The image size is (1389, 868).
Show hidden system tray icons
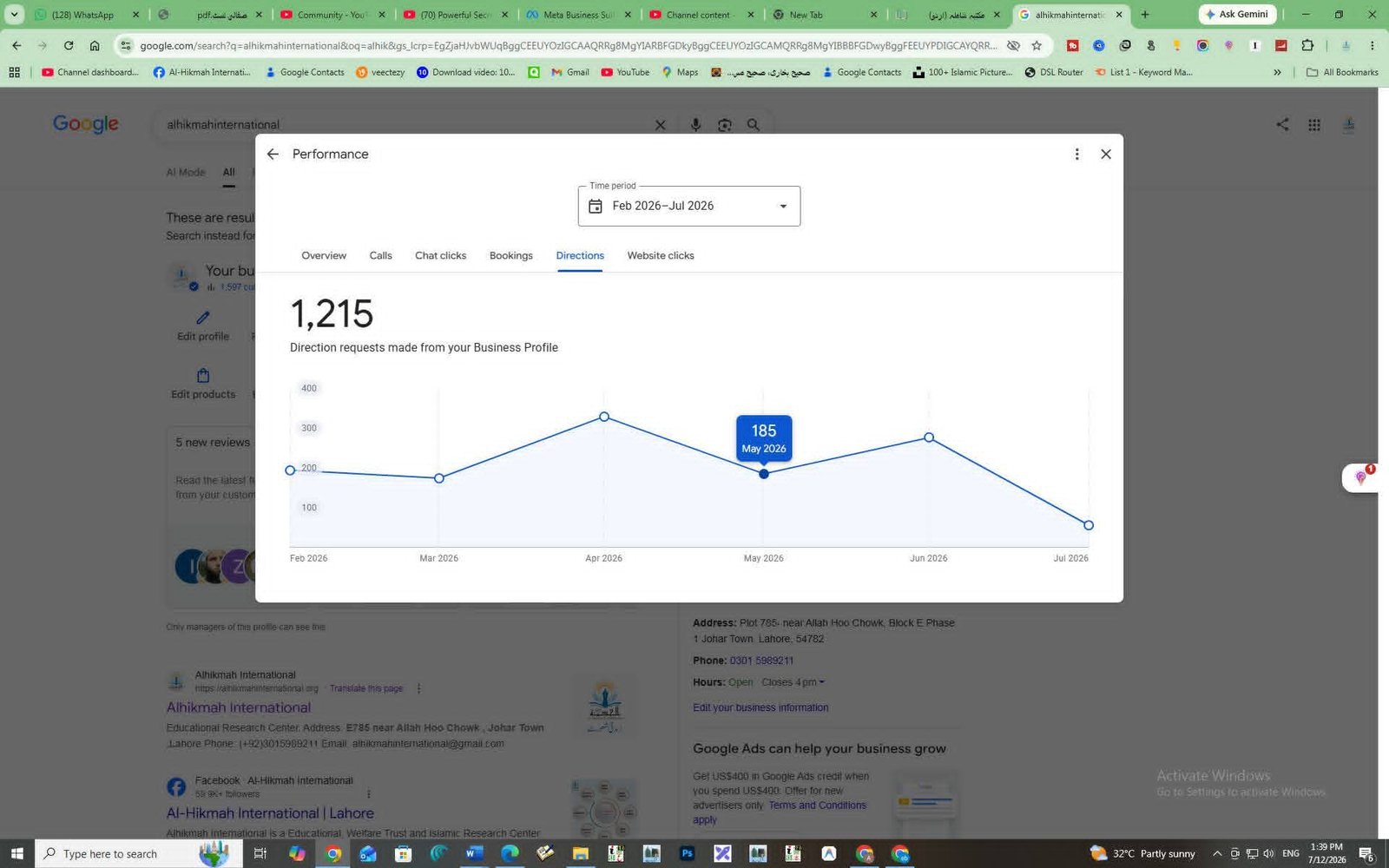(x=1217, y=854)
